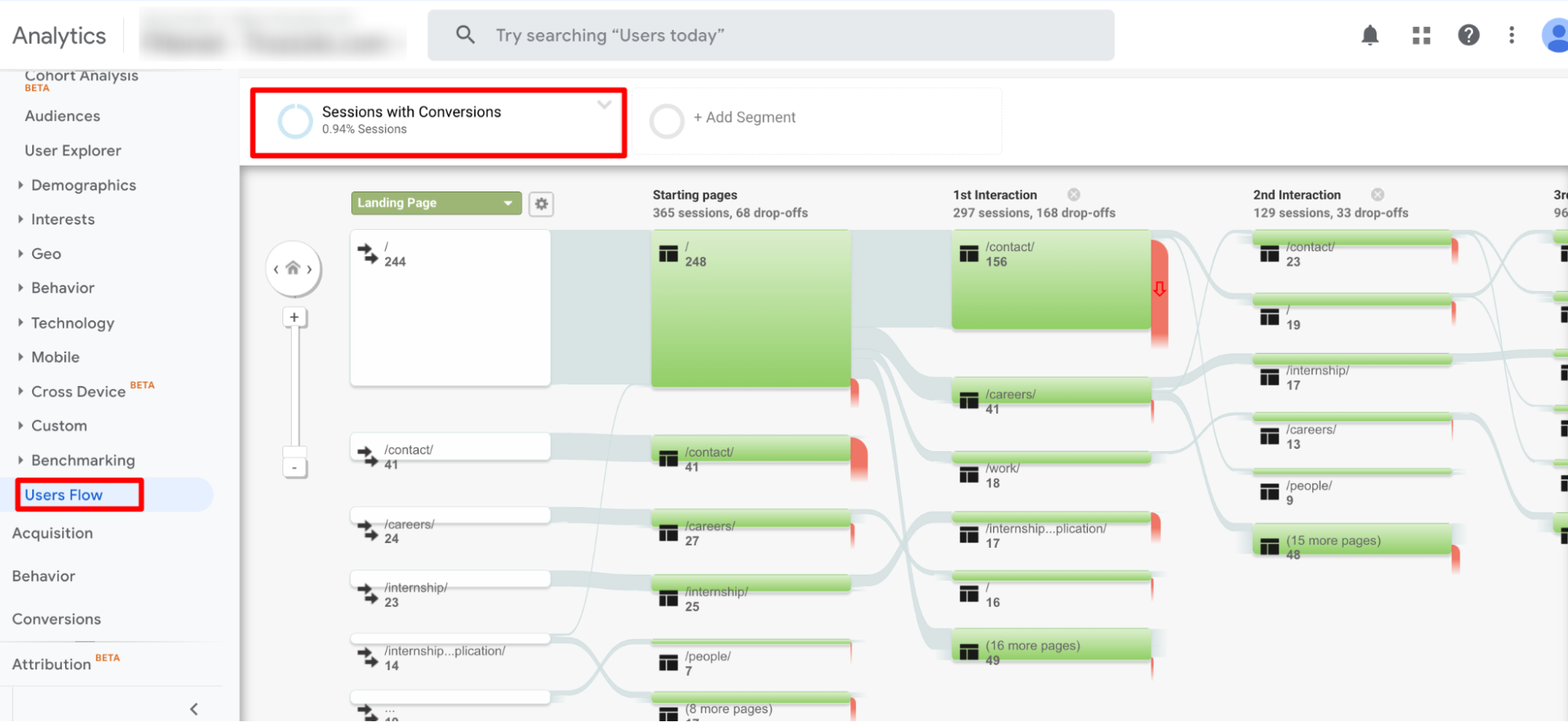Image resolution: width=1568 pixels, height=722 pixels.
Task: Open flow settings via the gear icon
Action: click(x=541, y=203)
